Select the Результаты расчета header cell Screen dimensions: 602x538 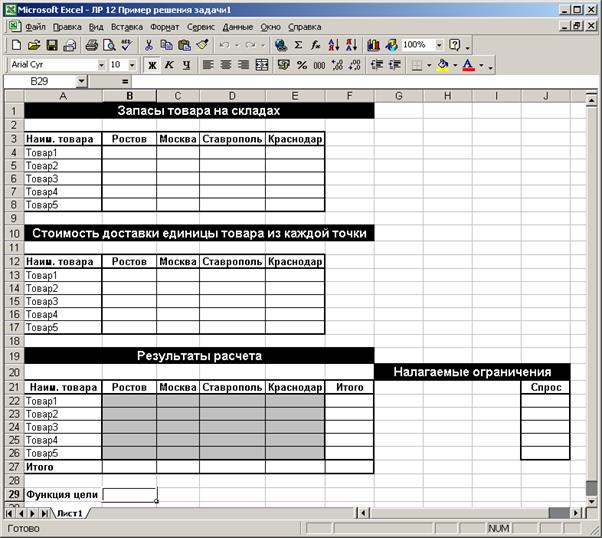click(x=199, y=356)
